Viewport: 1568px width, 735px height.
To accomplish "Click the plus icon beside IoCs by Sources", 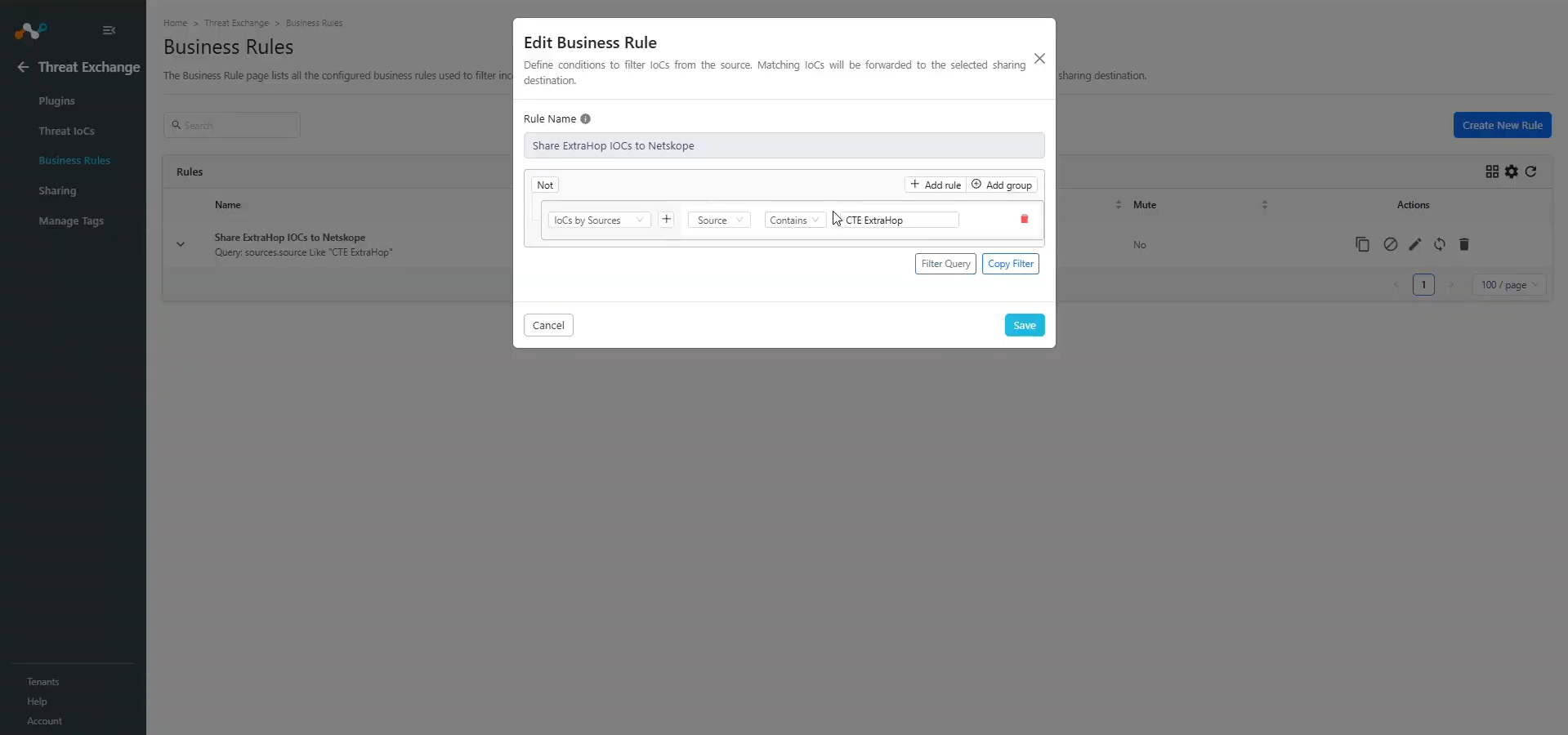I will click(x=666, y=220).
